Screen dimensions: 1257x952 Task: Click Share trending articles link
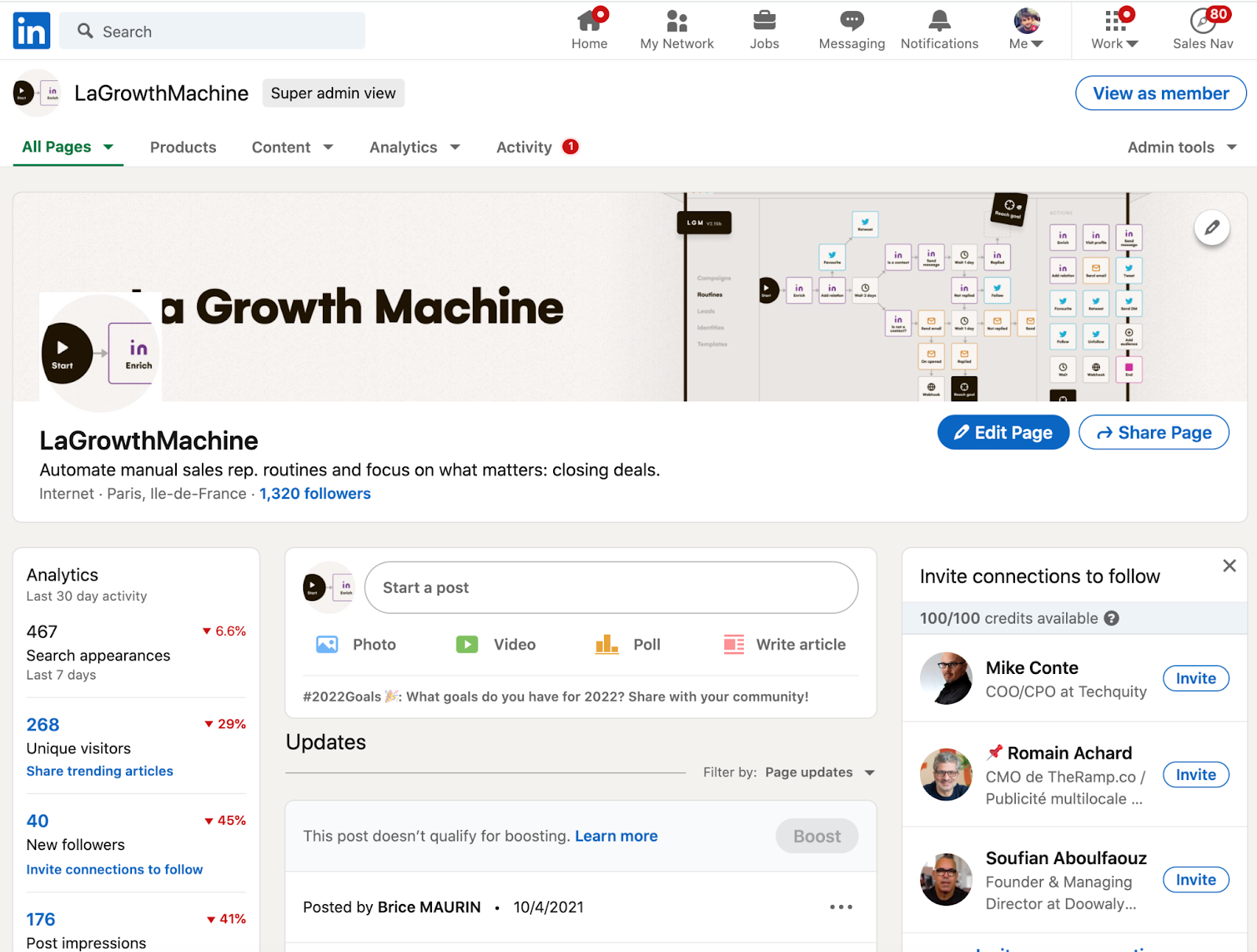pyautogui.click(x=100, y=771)
